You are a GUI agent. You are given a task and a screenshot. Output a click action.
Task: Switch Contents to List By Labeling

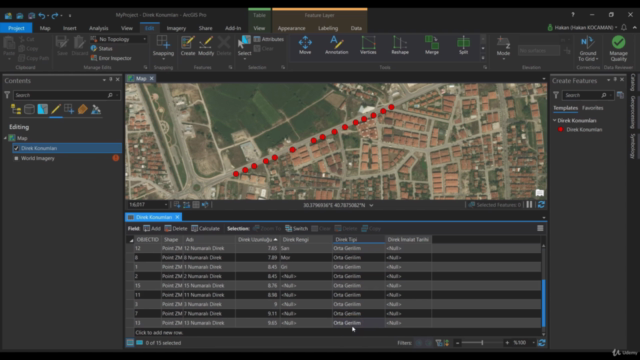[x=82, y=109]
